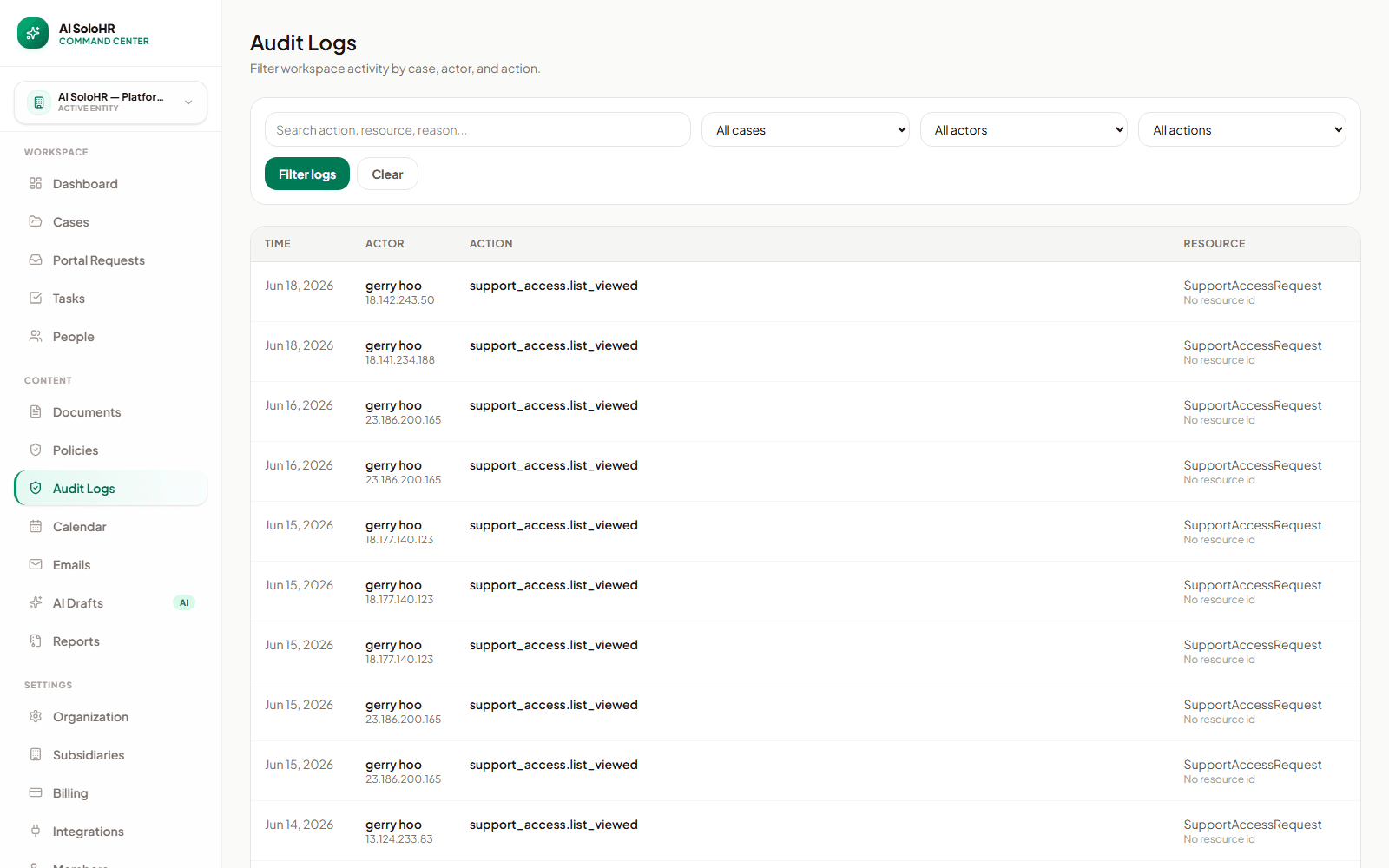The image size is (1389, 868).
Task: Open the Calendar link
Action: pyautogui.click(x=111, y=527)
